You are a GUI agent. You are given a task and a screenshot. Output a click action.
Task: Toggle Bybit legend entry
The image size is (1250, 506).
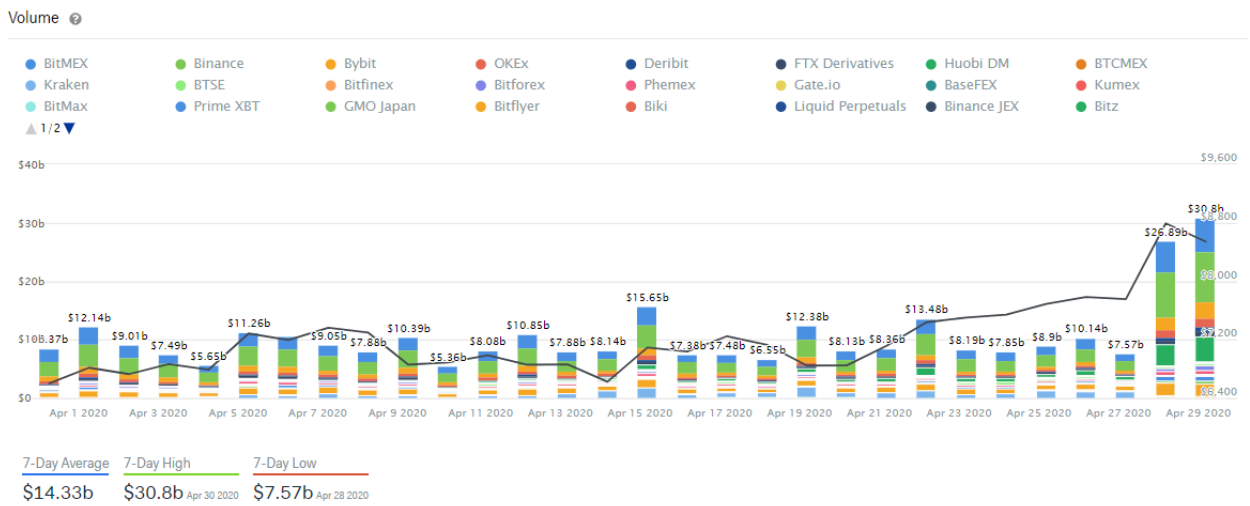tap(350, 64)
